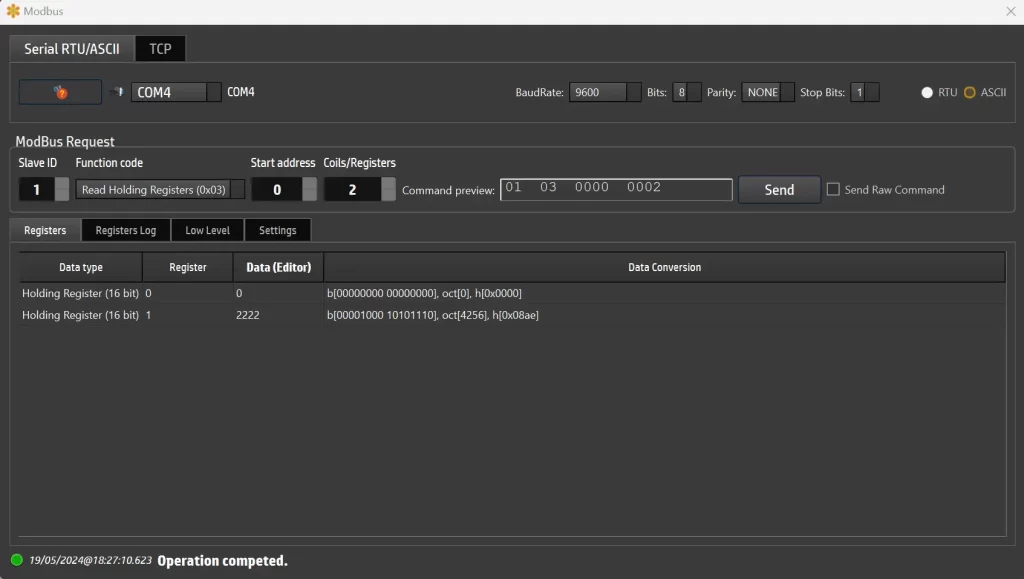Screen dimensions: 1024x579
Task: Open the Registers Log tab
Action: [x=126, y=230]
